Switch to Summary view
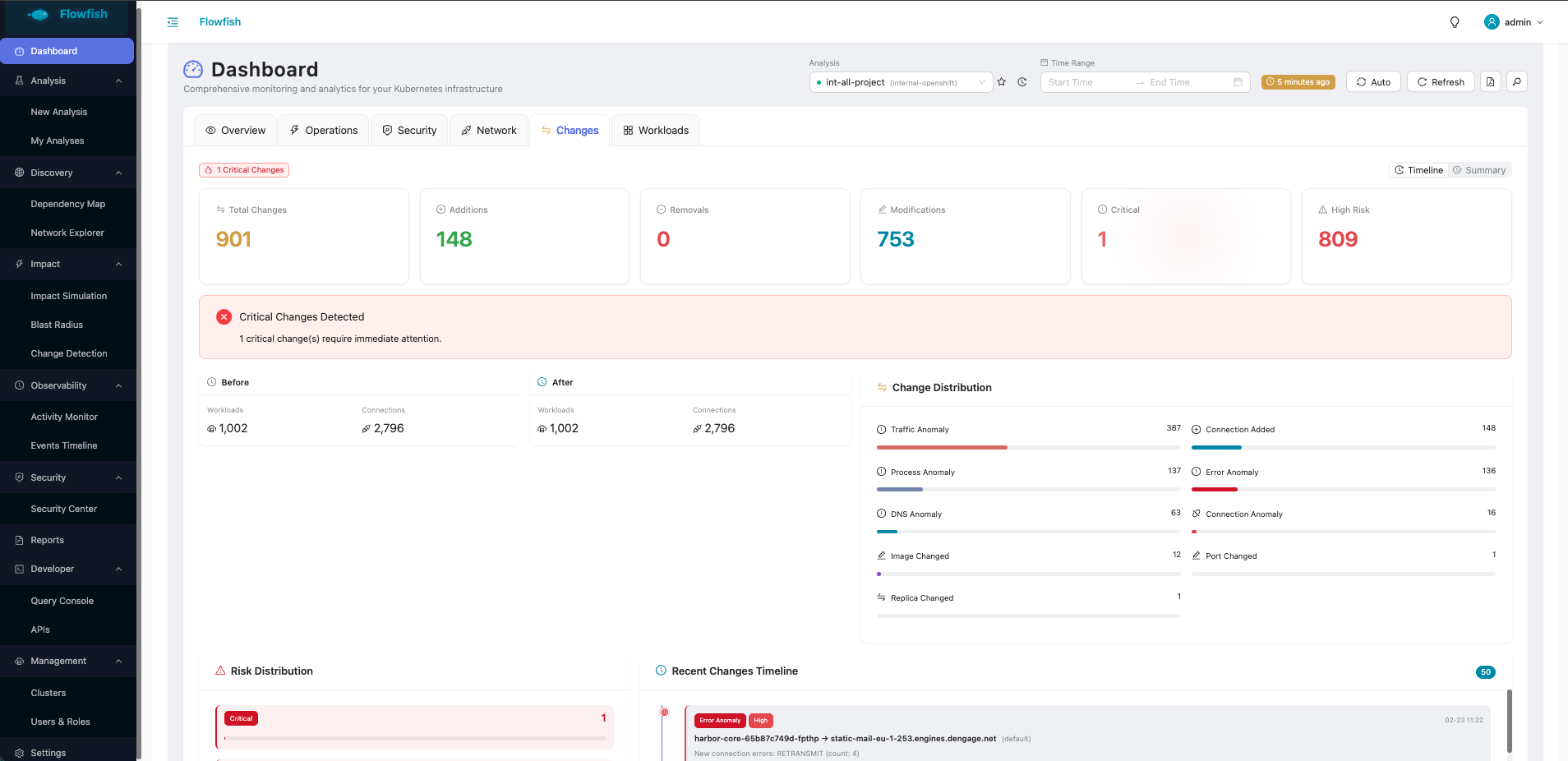This screenshot has height=761, width=1568. click(x=1479, y=170)
